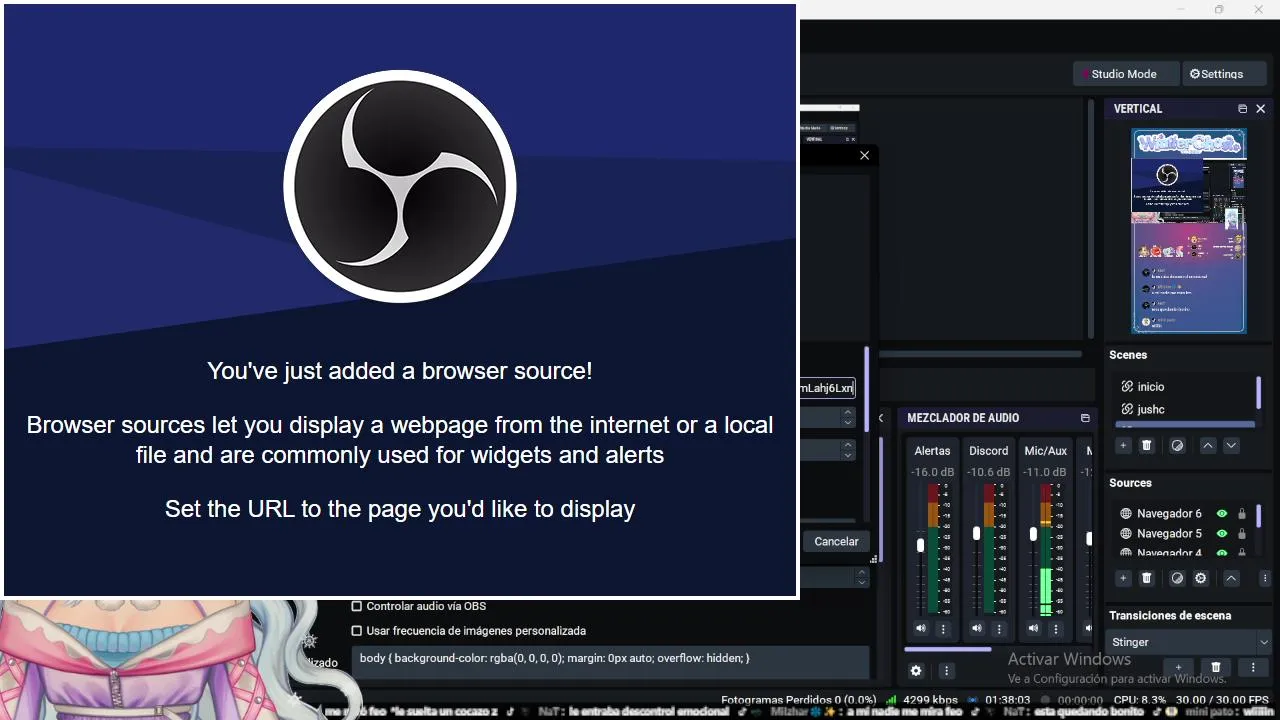Enable Controlar audio vía OBS checkbox
This screenshot has height=720, width=1280.
(x=356, y=606)
